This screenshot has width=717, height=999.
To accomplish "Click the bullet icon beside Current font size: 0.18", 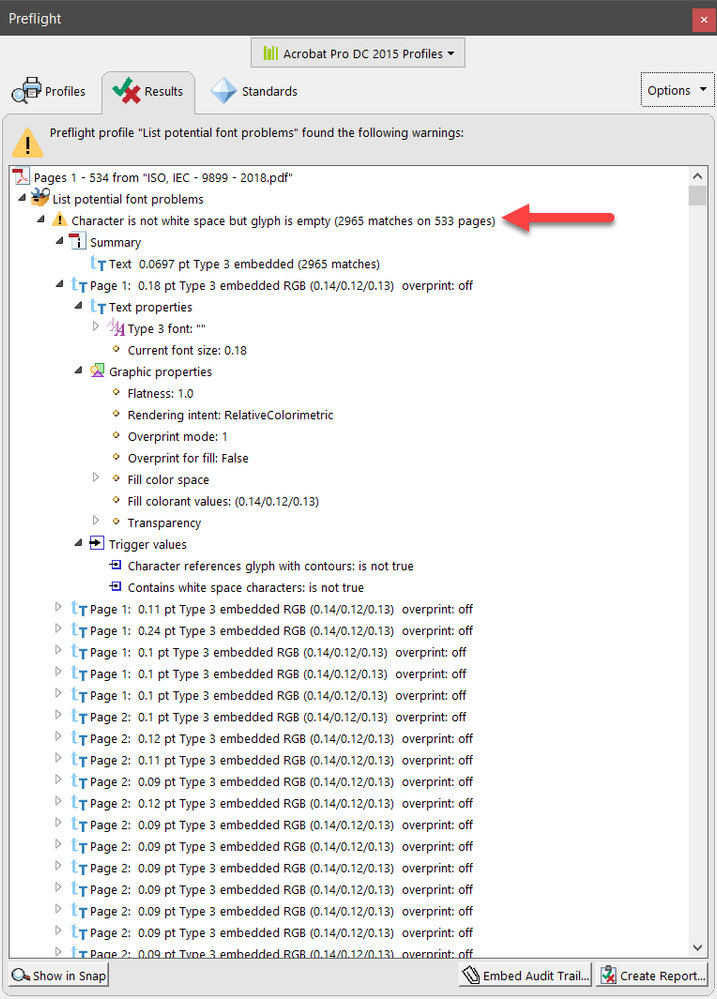I will [116, 349].
